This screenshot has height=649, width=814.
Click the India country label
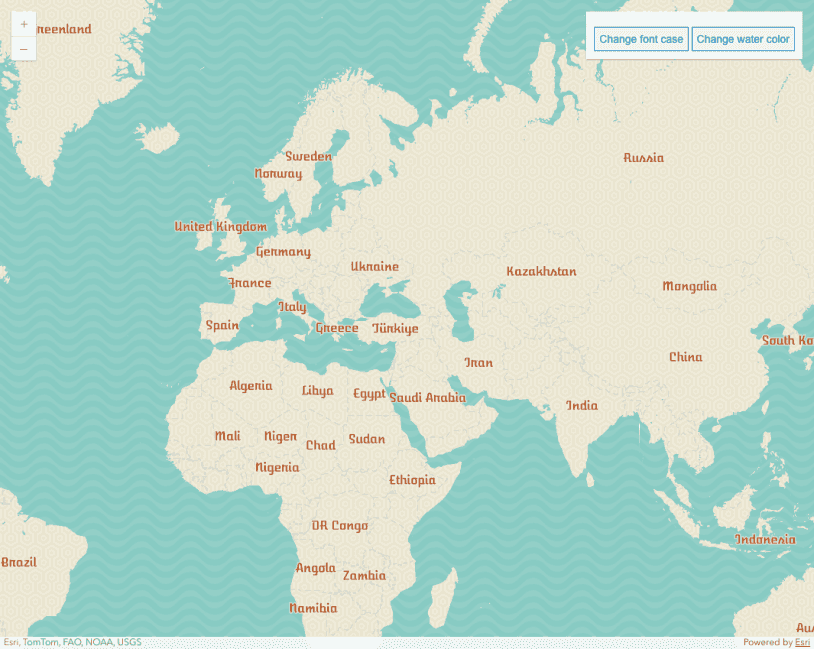click(x=580, y=405)
